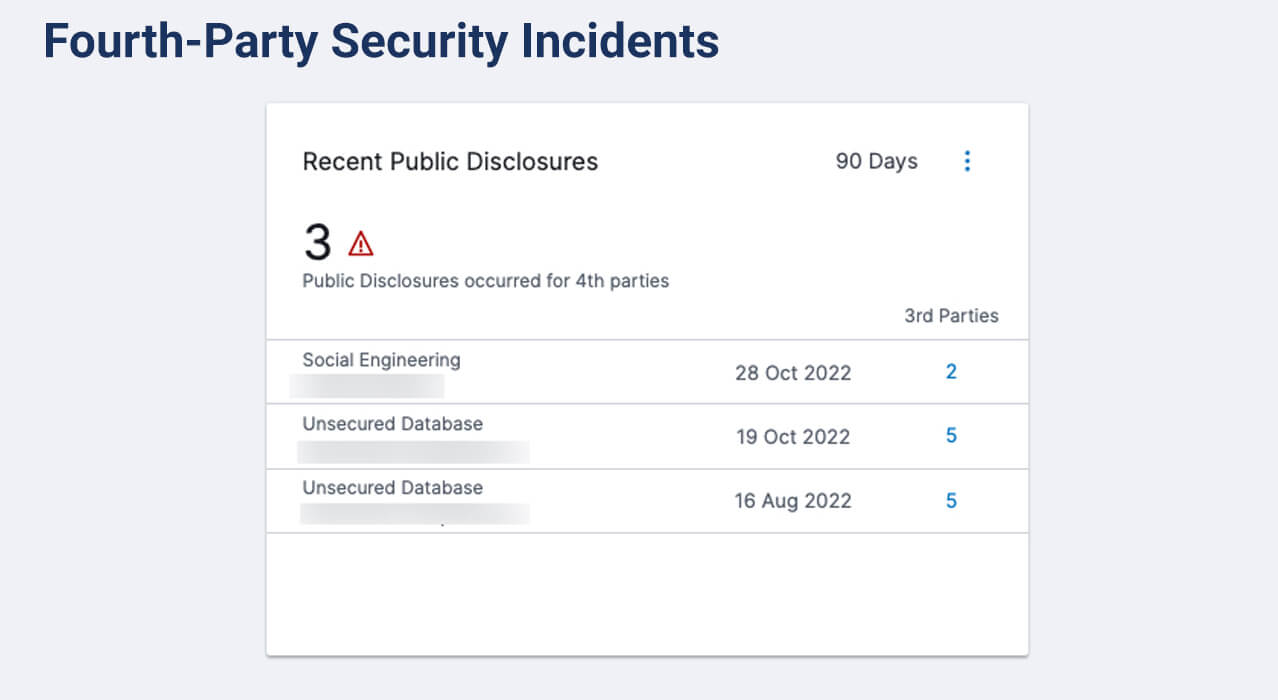Click blurred company name in 19 Oct row
1278x700 pixels.
tap(413, 451)
